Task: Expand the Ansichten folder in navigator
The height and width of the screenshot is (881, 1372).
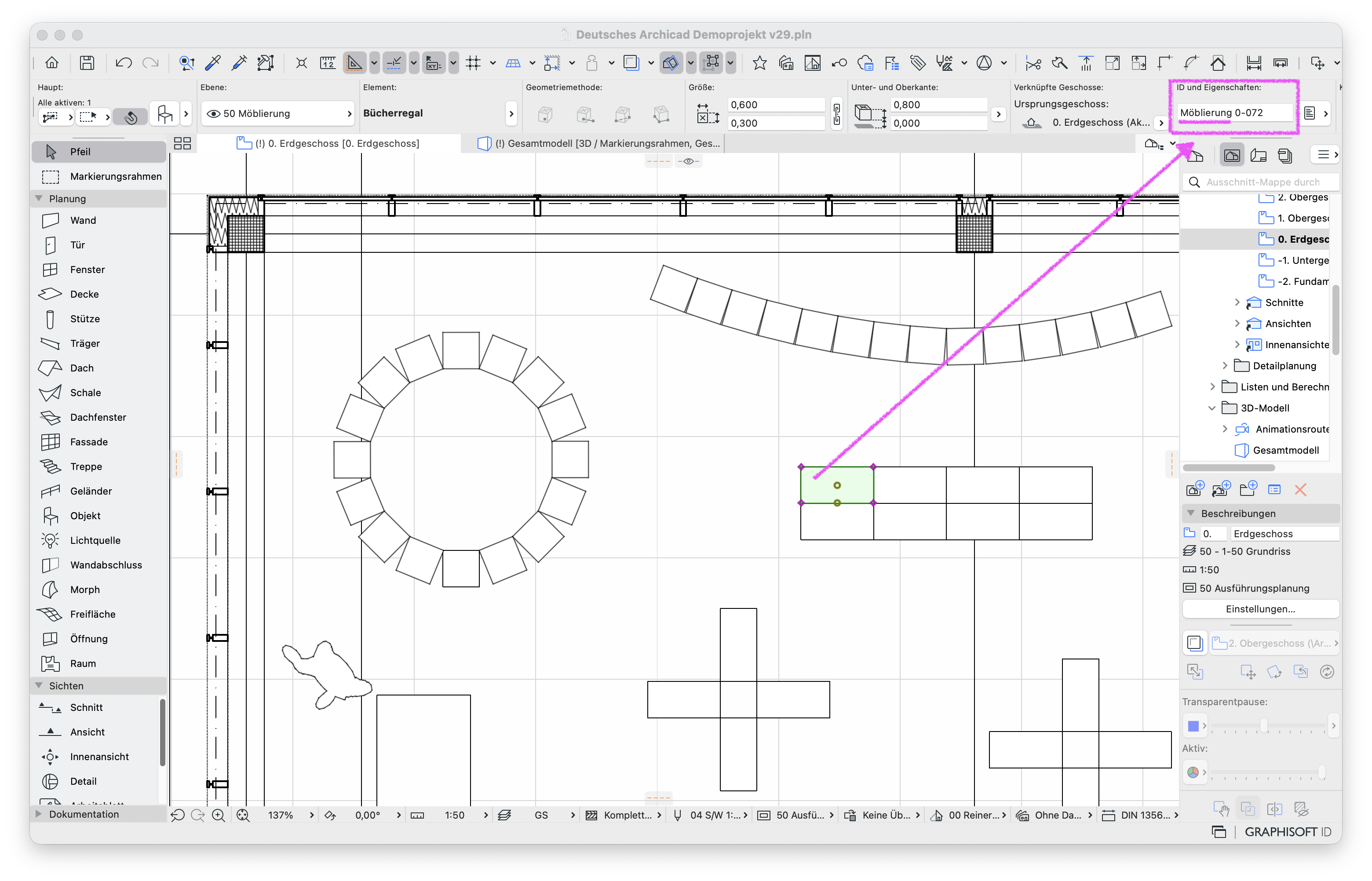Action: pyautogui.click(x=1237, y=323)
